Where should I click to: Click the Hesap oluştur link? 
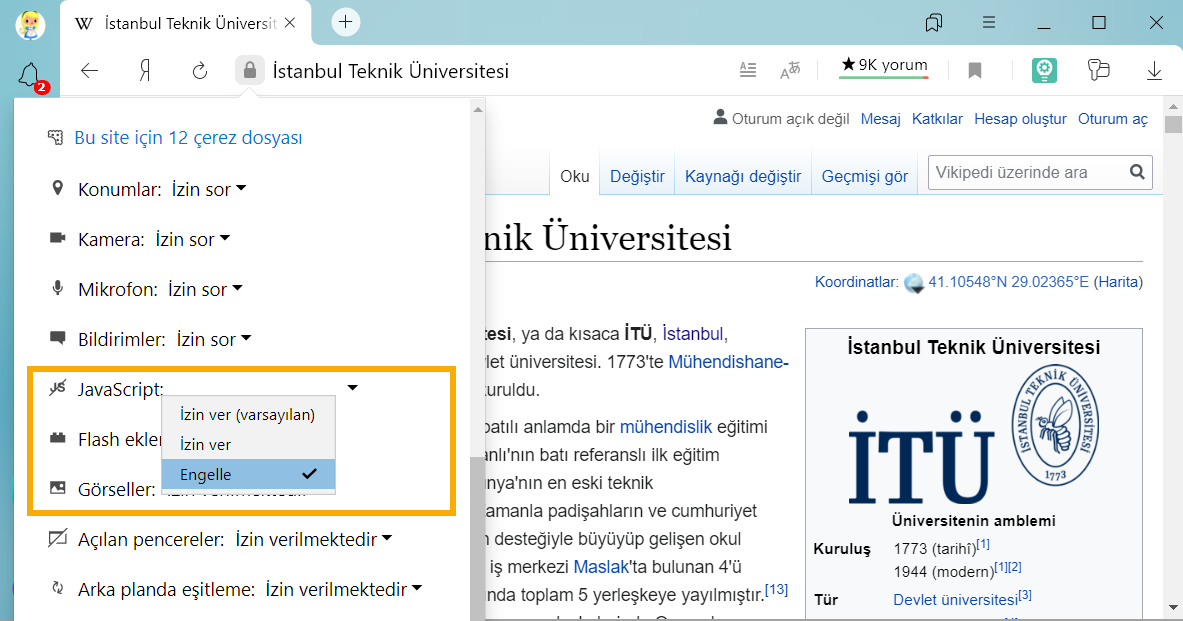point(1020,118)
